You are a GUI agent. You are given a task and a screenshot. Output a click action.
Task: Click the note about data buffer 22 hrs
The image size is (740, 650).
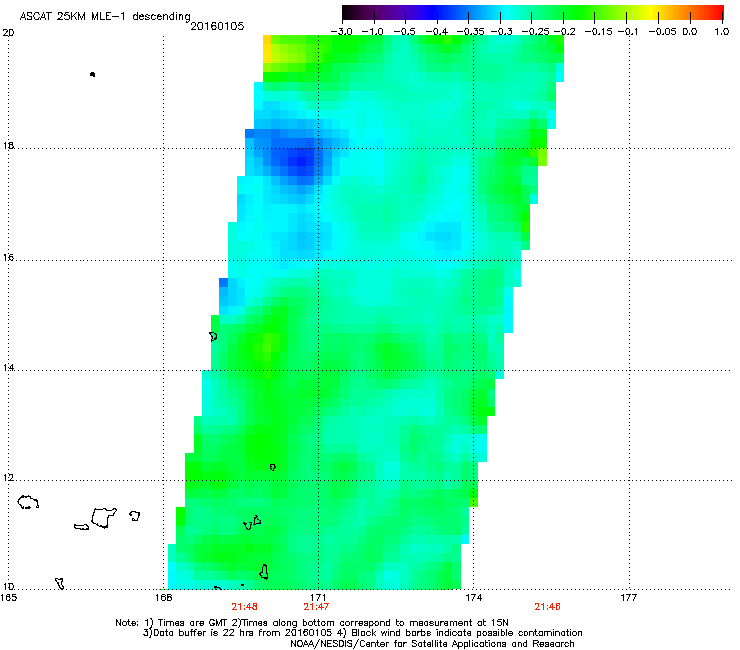(x=239, y=633)
